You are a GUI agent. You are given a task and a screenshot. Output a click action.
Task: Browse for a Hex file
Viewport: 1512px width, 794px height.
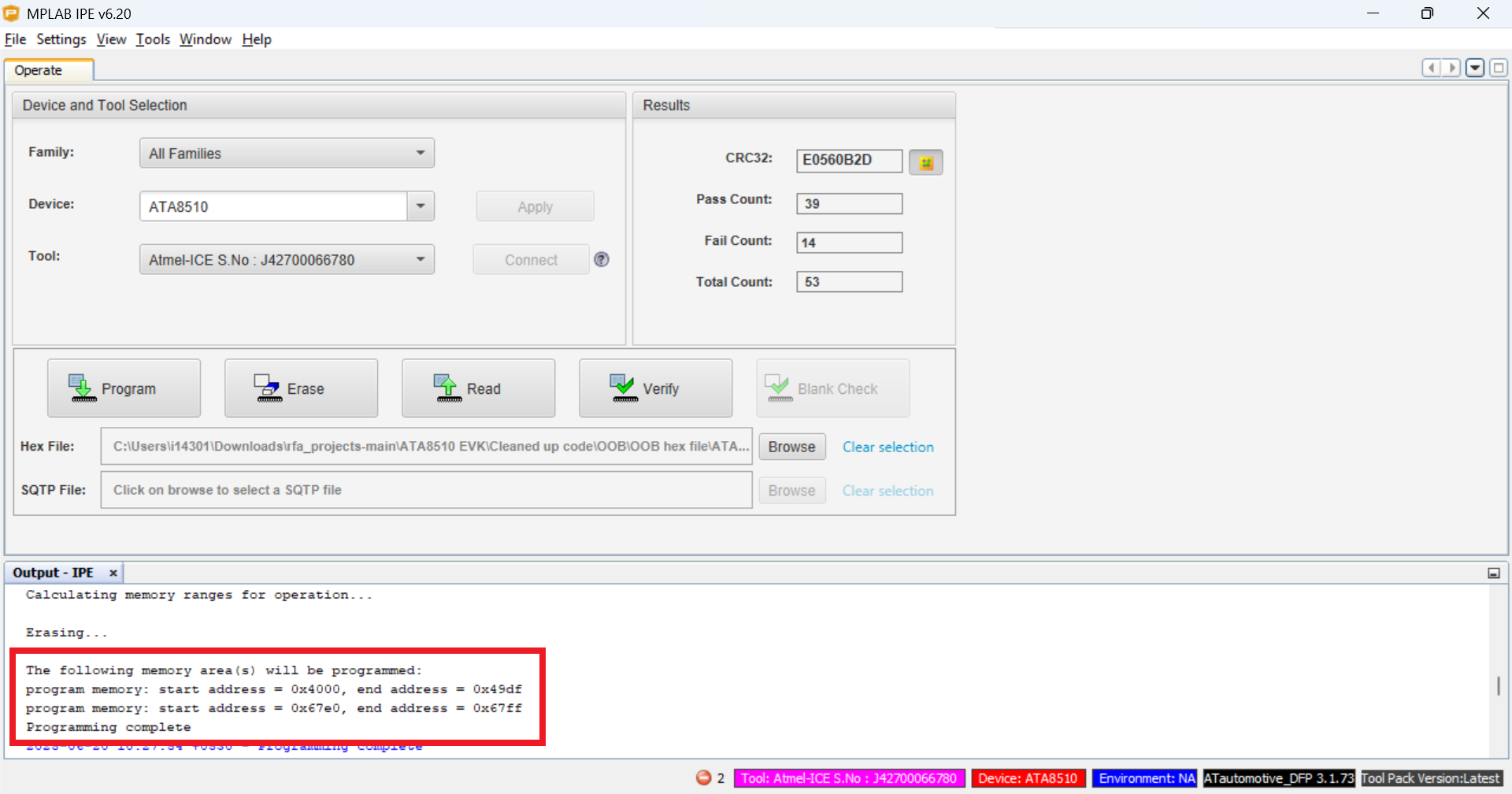point(791,447)
